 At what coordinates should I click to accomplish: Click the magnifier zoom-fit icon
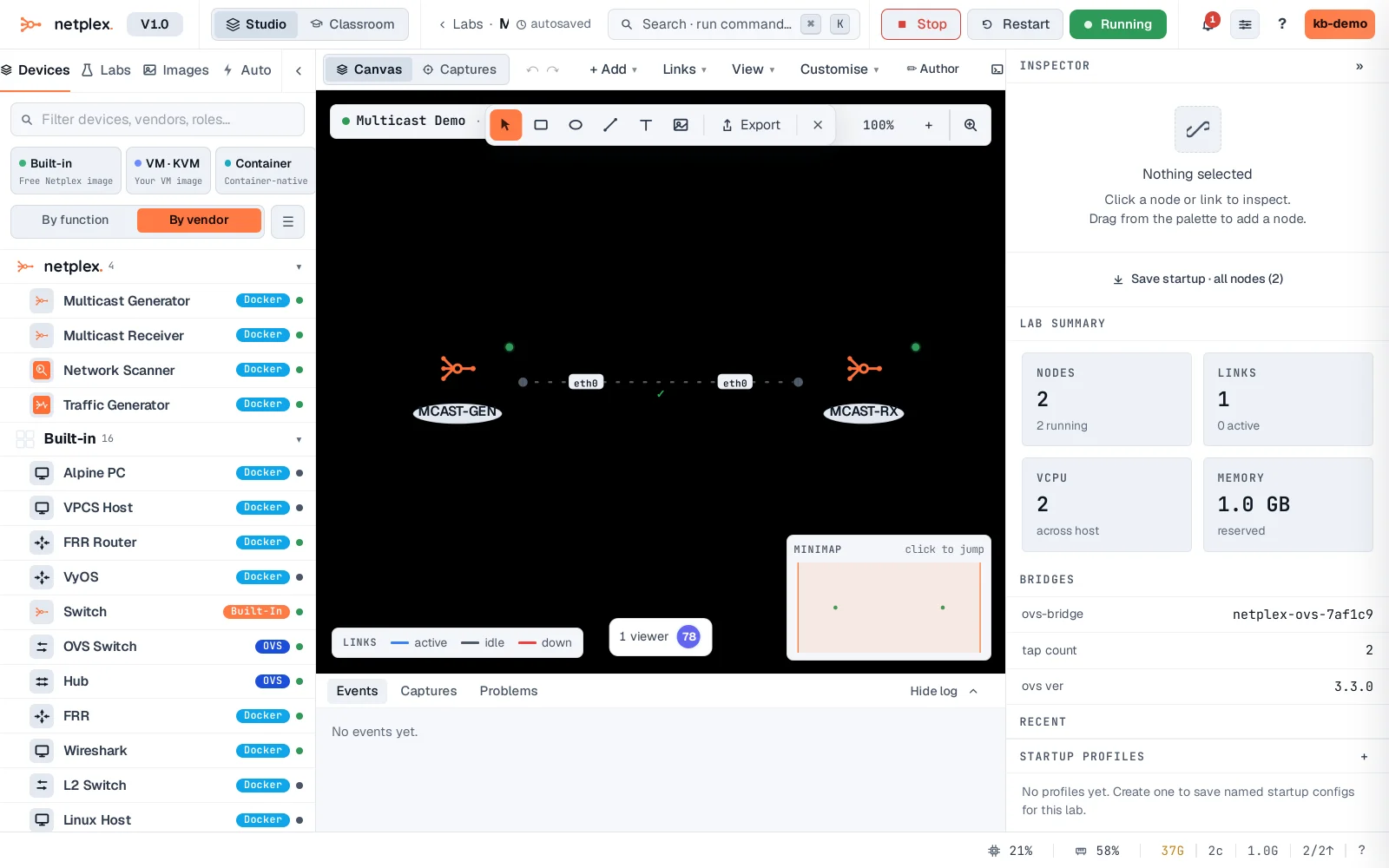(971, 125)
